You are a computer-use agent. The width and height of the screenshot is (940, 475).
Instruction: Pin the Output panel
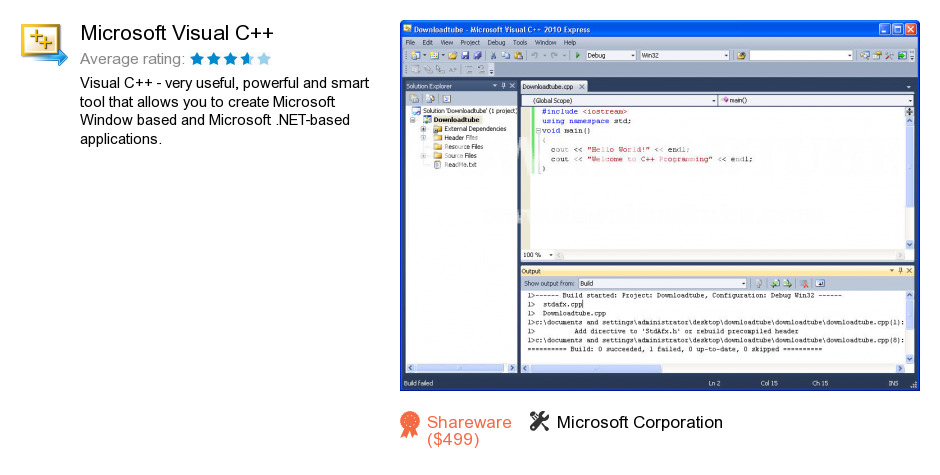click(900, 271)
